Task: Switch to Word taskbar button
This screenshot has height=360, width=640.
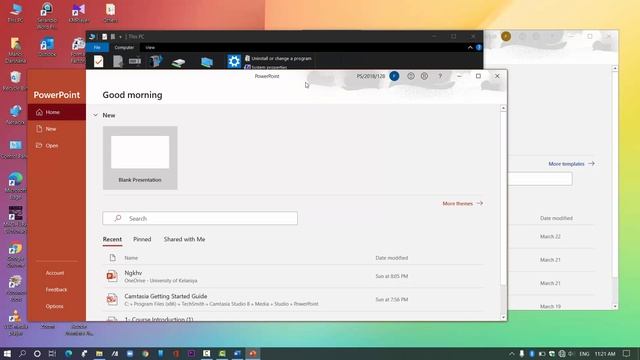Action: click(237, 353)
